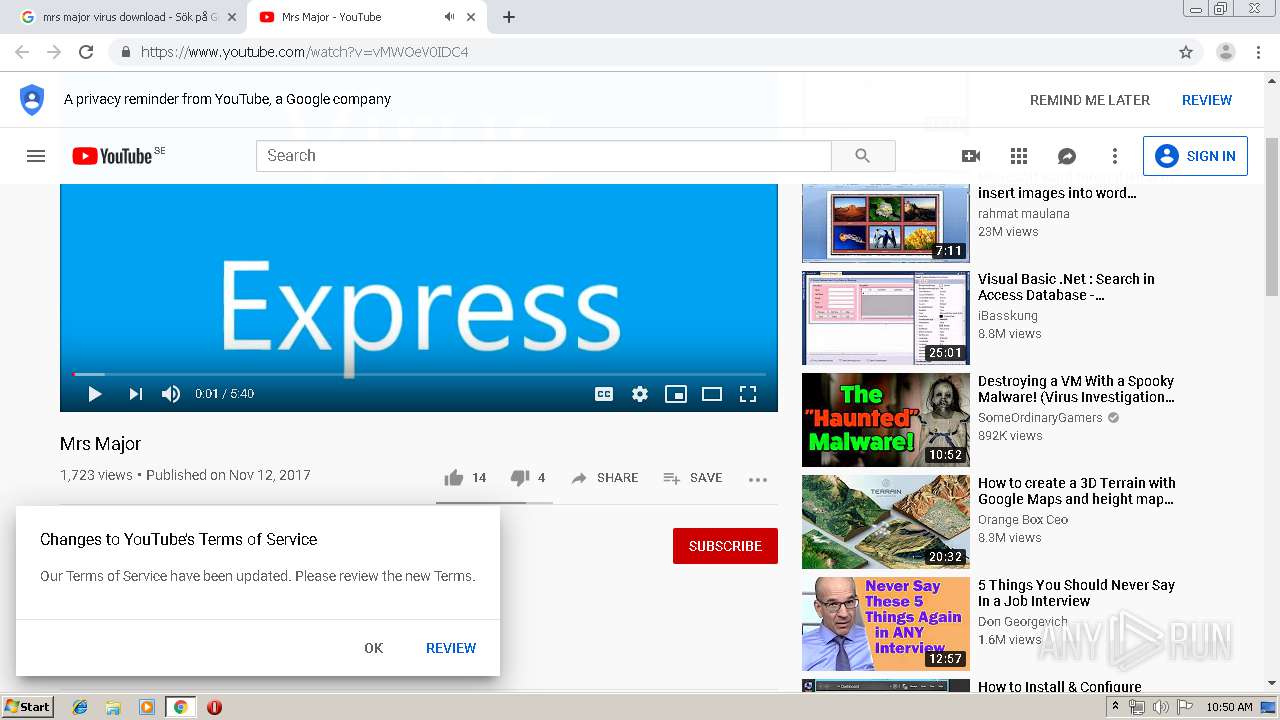Viewport: 1280px width, 720px height.
Task: Open the Windows Start menu
Action: tap(27, 707)
